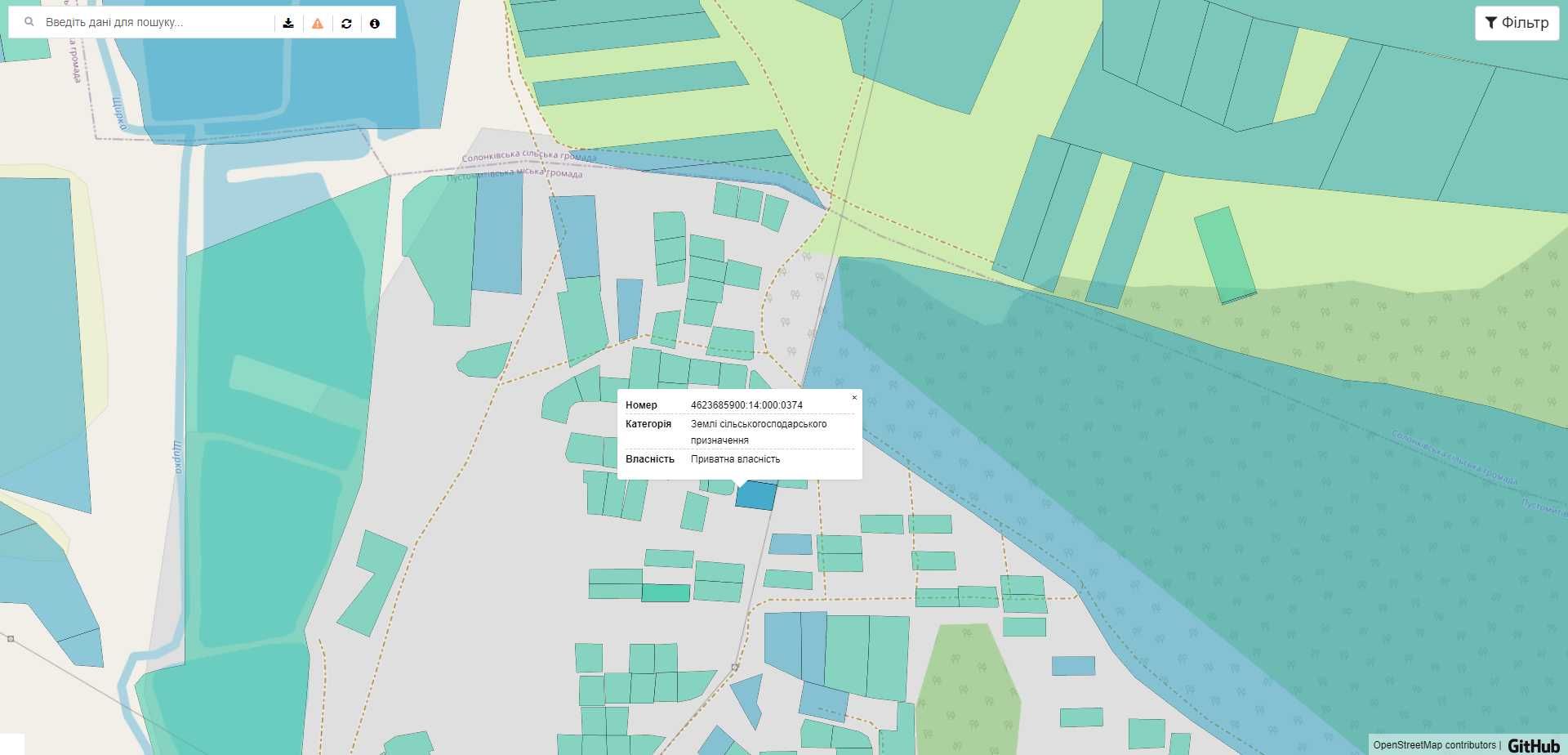Click the "Землі сільськогосподарського" category value
Screen dimensions: 1568x755
[758, 424]
